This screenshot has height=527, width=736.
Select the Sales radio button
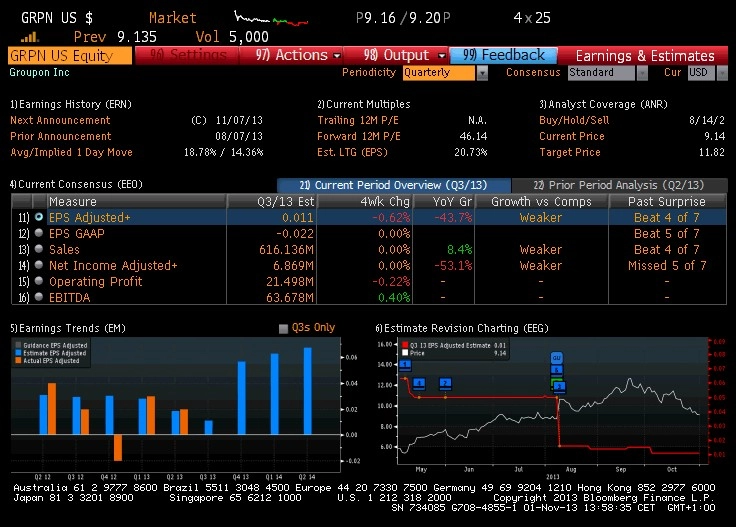pyautogui.click(x=39, y=249)
